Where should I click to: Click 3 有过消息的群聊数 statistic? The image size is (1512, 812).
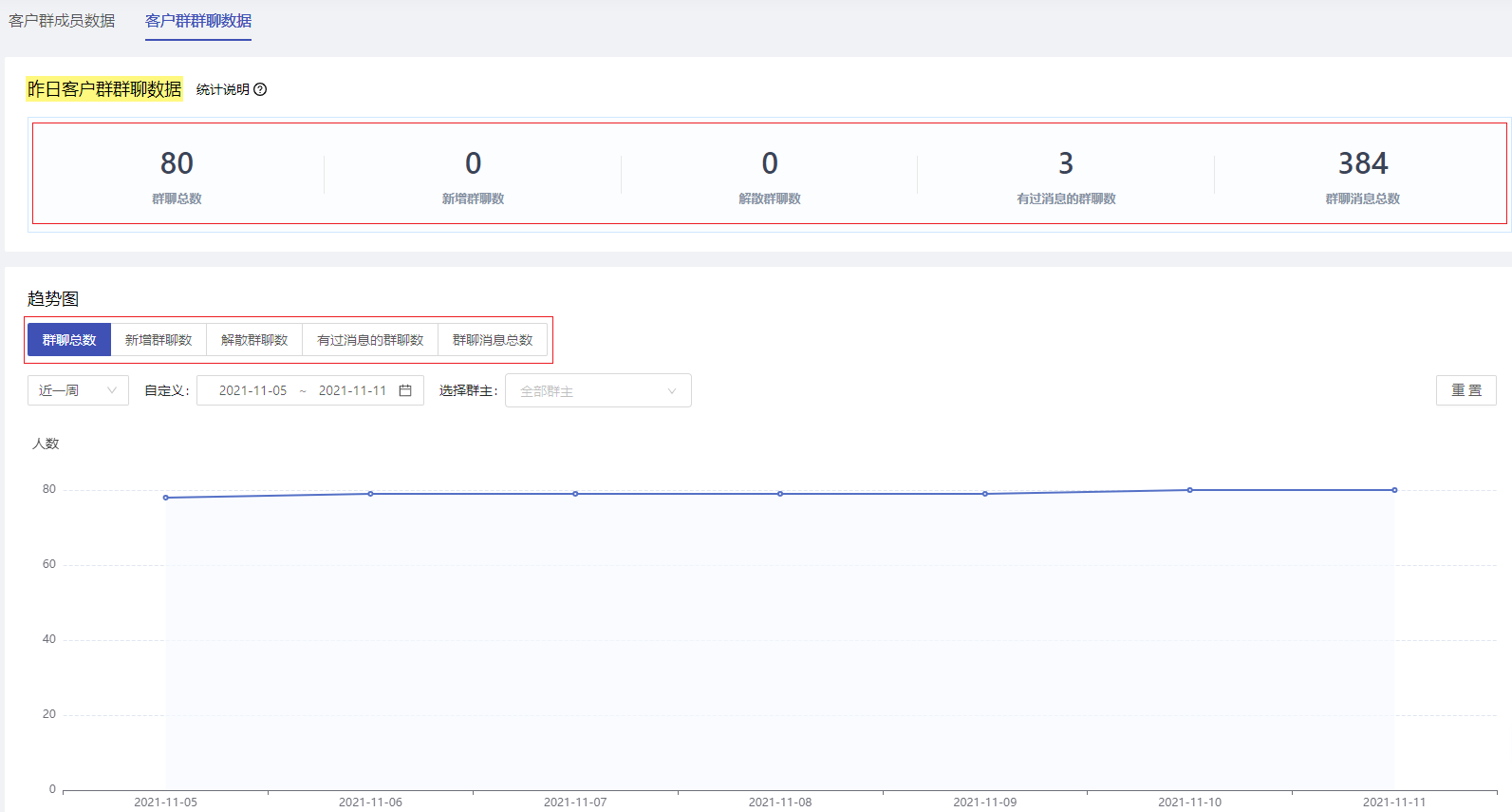click(1066, 175)
